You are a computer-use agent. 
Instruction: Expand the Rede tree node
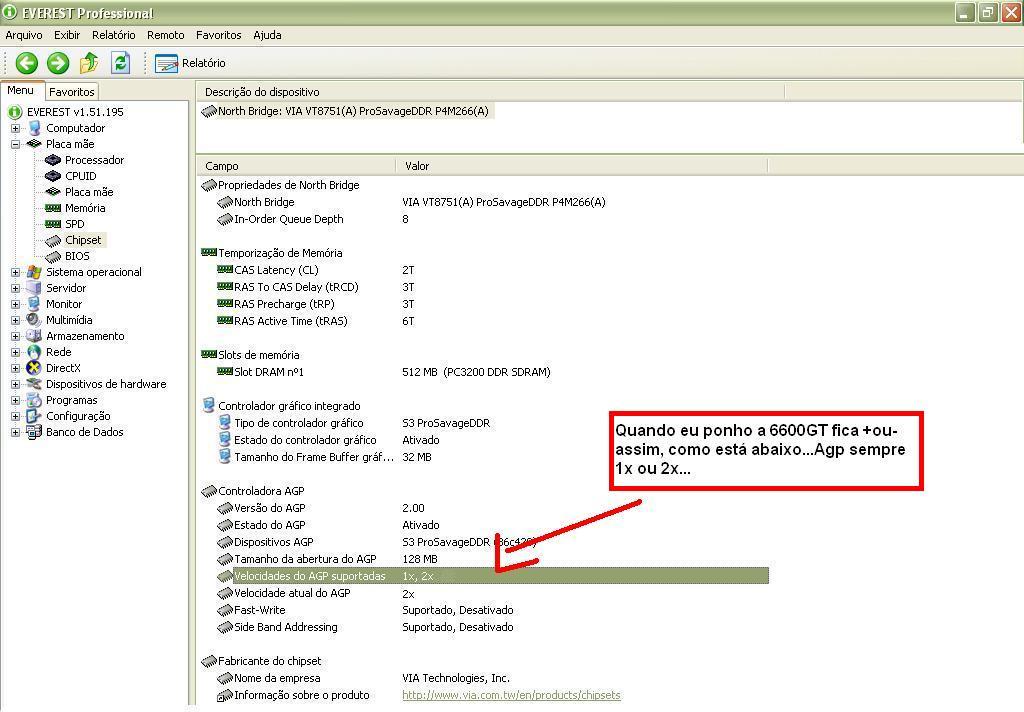(16, 352)
